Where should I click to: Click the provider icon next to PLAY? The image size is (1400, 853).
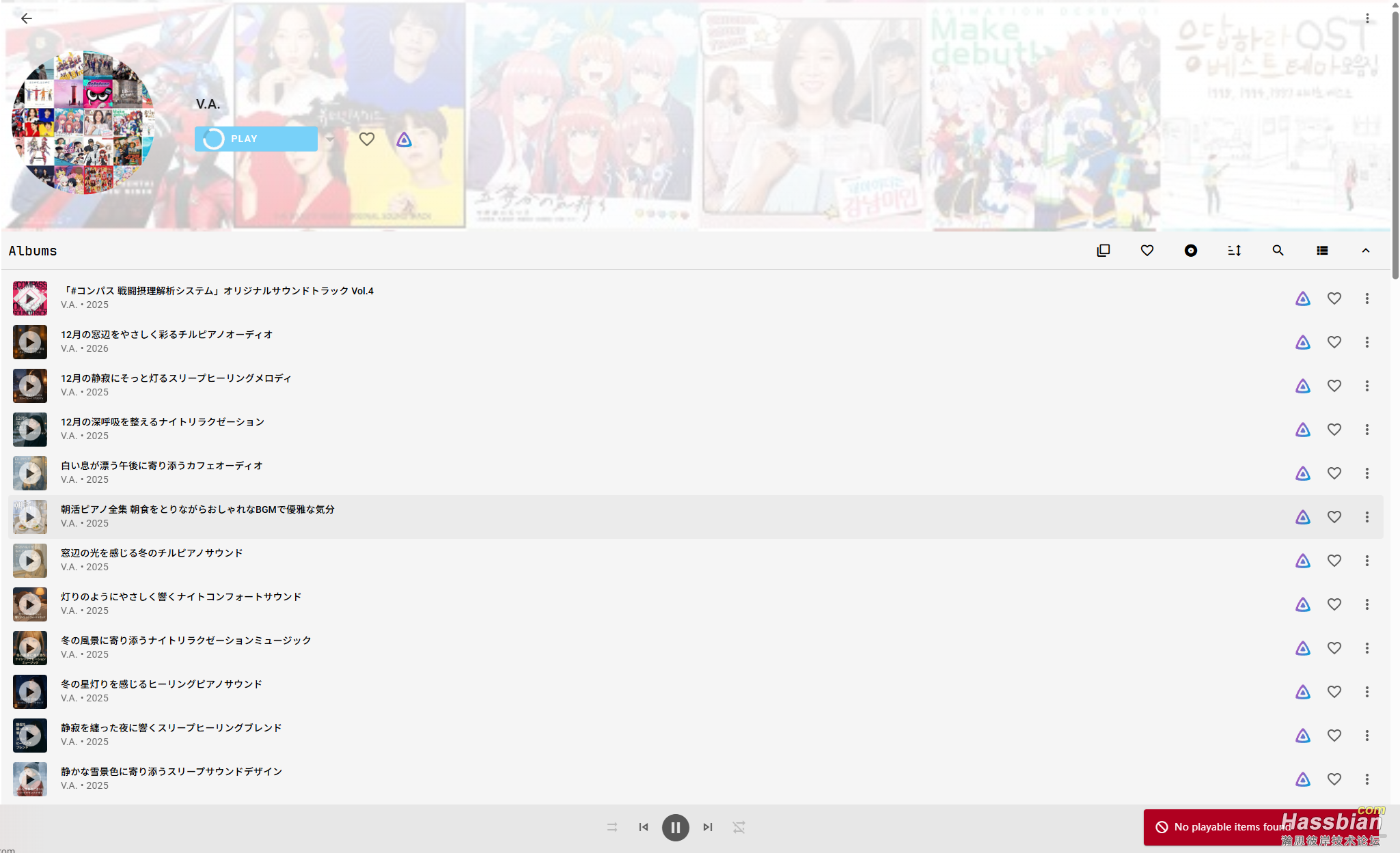pos(404,139)
